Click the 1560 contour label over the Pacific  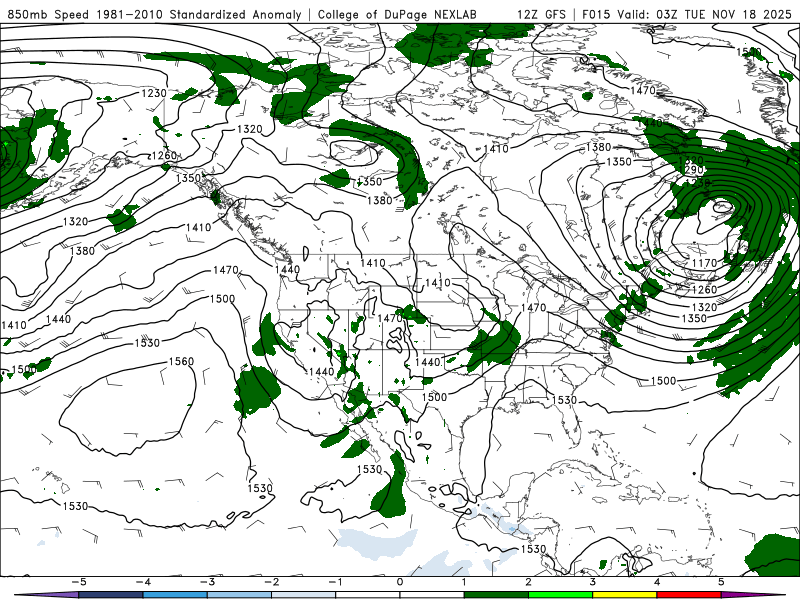[181, 361]
